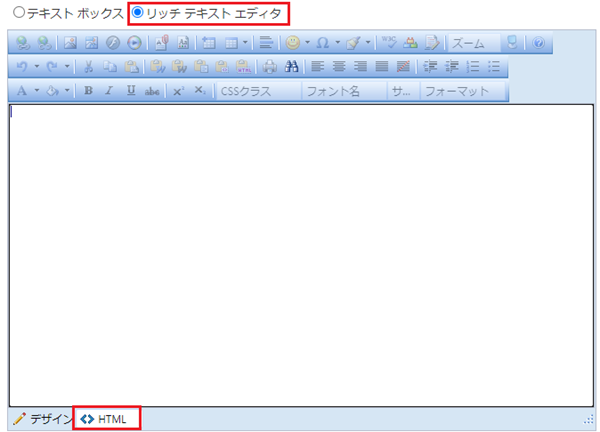The height and width of the screenshot is (432, 600).
Task: Click the paste as HTML icon
Action: pos(222,67)
